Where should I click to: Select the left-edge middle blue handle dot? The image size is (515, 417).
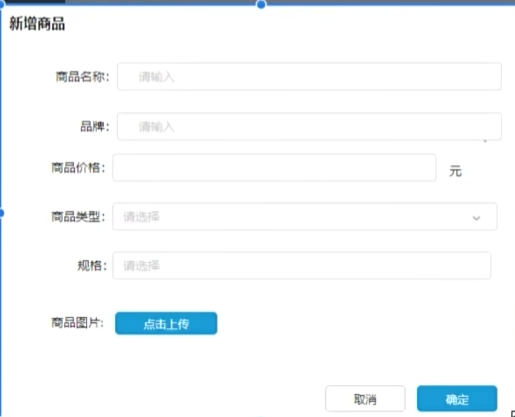[1, 213]
